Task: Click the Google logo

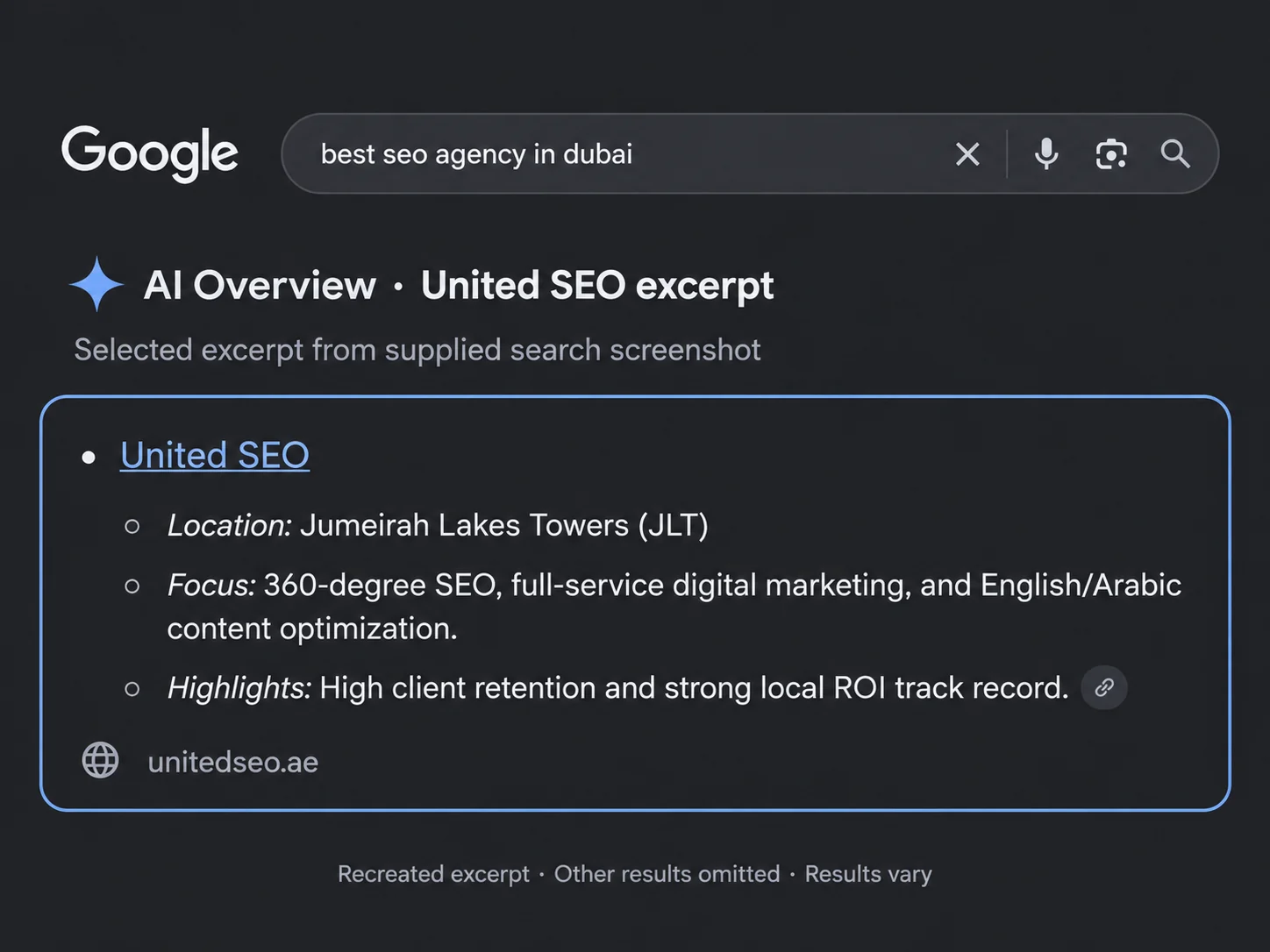Action: (150, 153)
